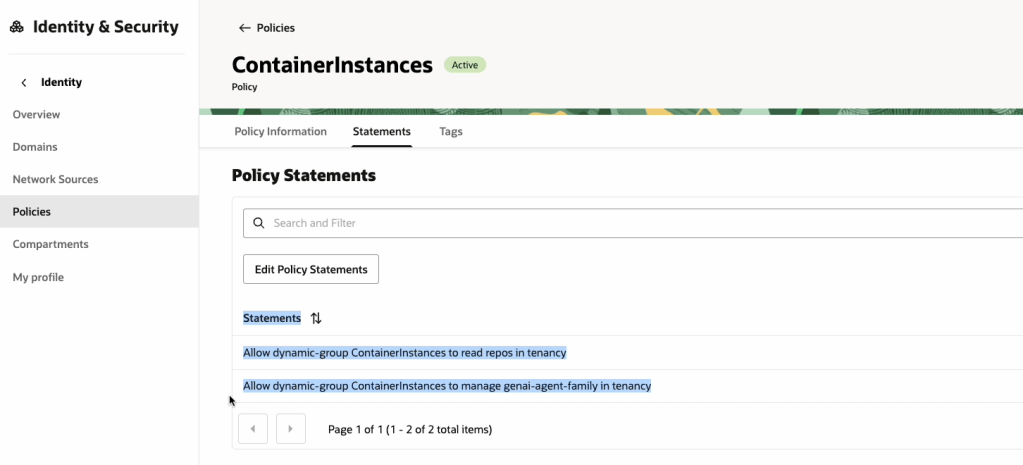Navigate to Domains in sidebar
This screenshot has width=1023, height=465.
[35, 147]
